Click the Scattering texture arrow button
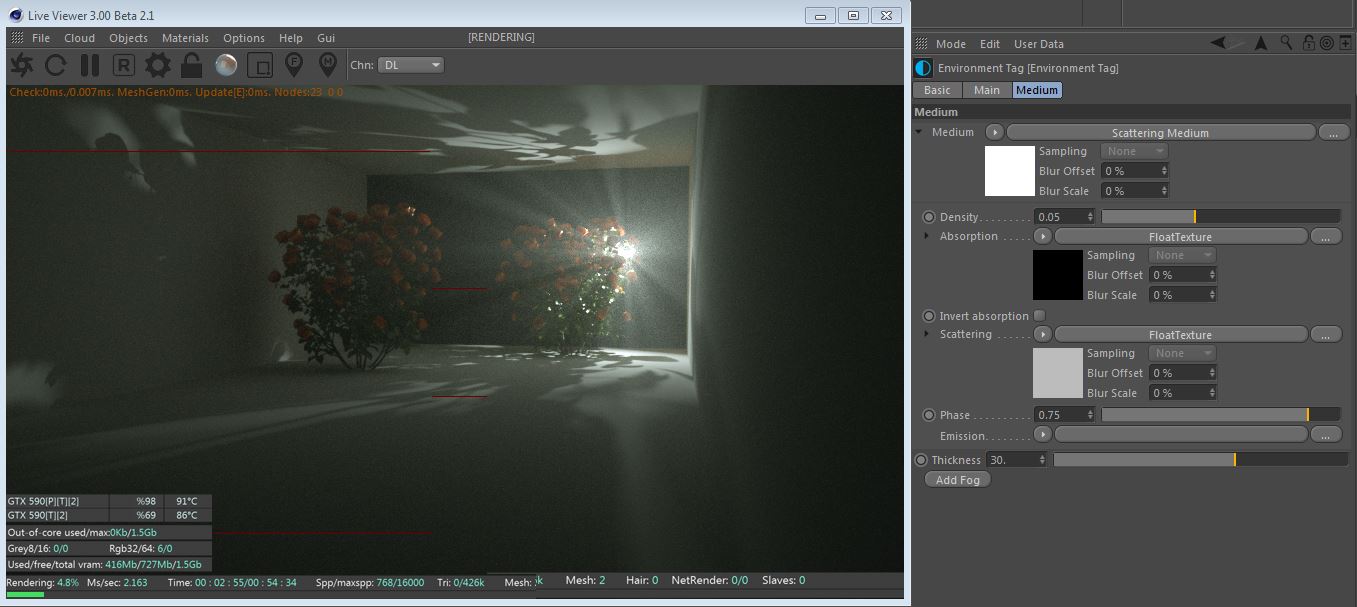Image resolution: width=1357 pixels, height=607 pixels. [1042, 334]
